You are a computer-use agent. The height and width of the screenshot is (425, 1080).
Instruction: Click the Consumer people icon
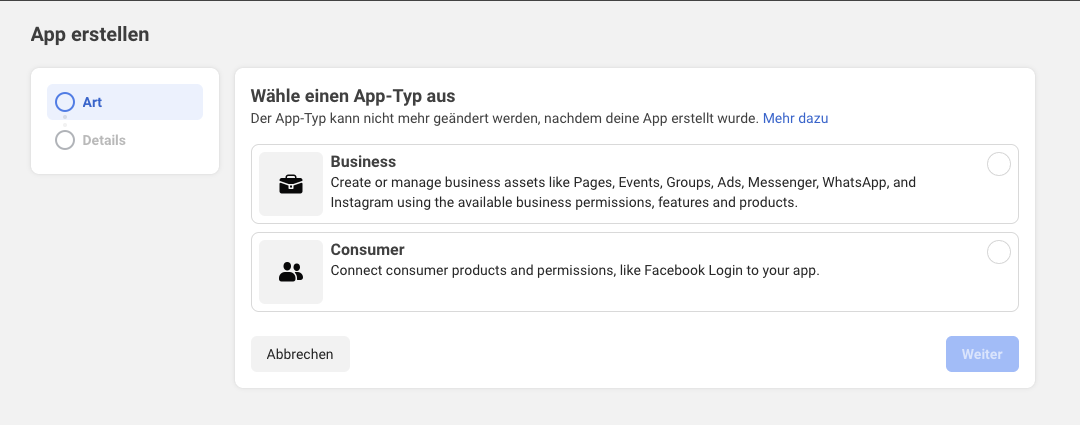point(291,271)
